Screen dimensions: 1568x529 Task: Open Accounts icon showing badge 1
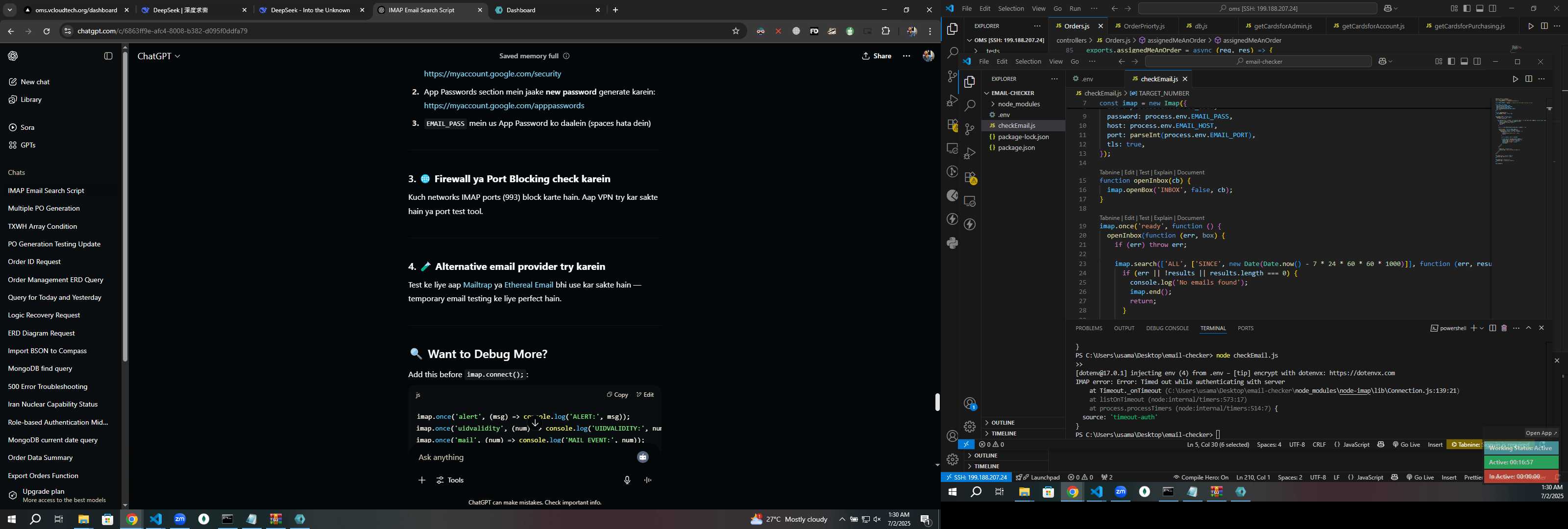(x=970, y=404)
